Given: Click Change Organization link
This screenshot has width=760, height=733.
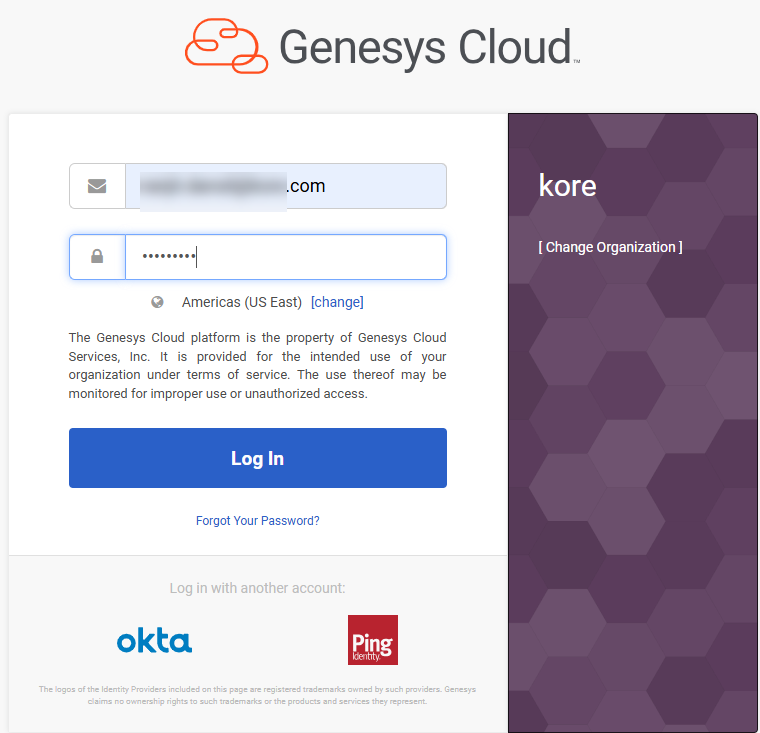Looking at the screenshot, I should click(610, 247).
